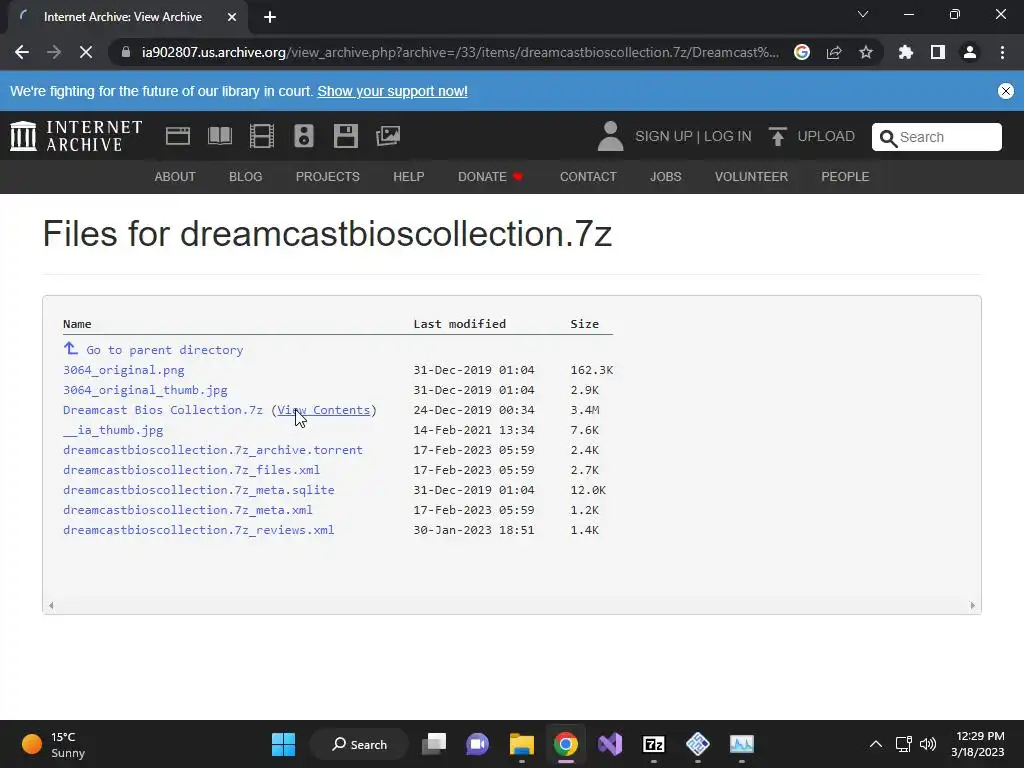The height and width of the screenshot is (768, 1024).
Task: Open 3064_original.png file link
Action: click(x=124, y=370)
